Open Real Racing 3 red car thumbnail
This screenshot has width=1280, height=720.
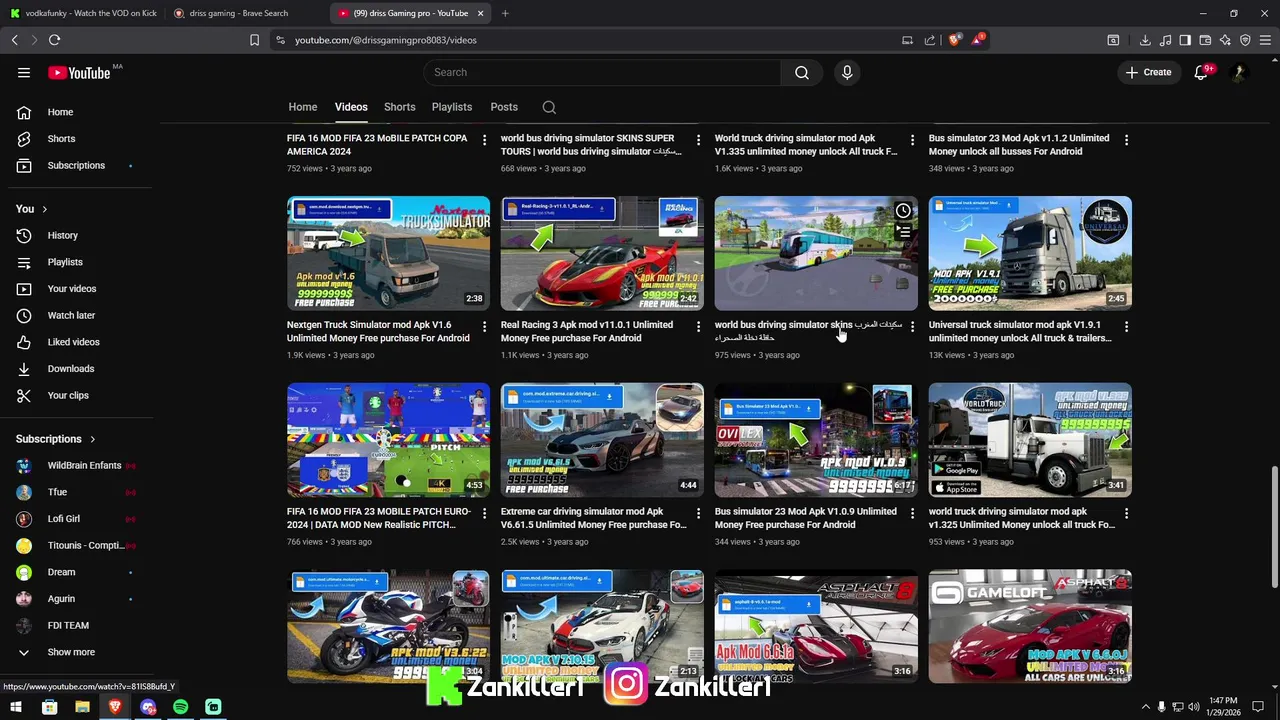tap(602, 253)
